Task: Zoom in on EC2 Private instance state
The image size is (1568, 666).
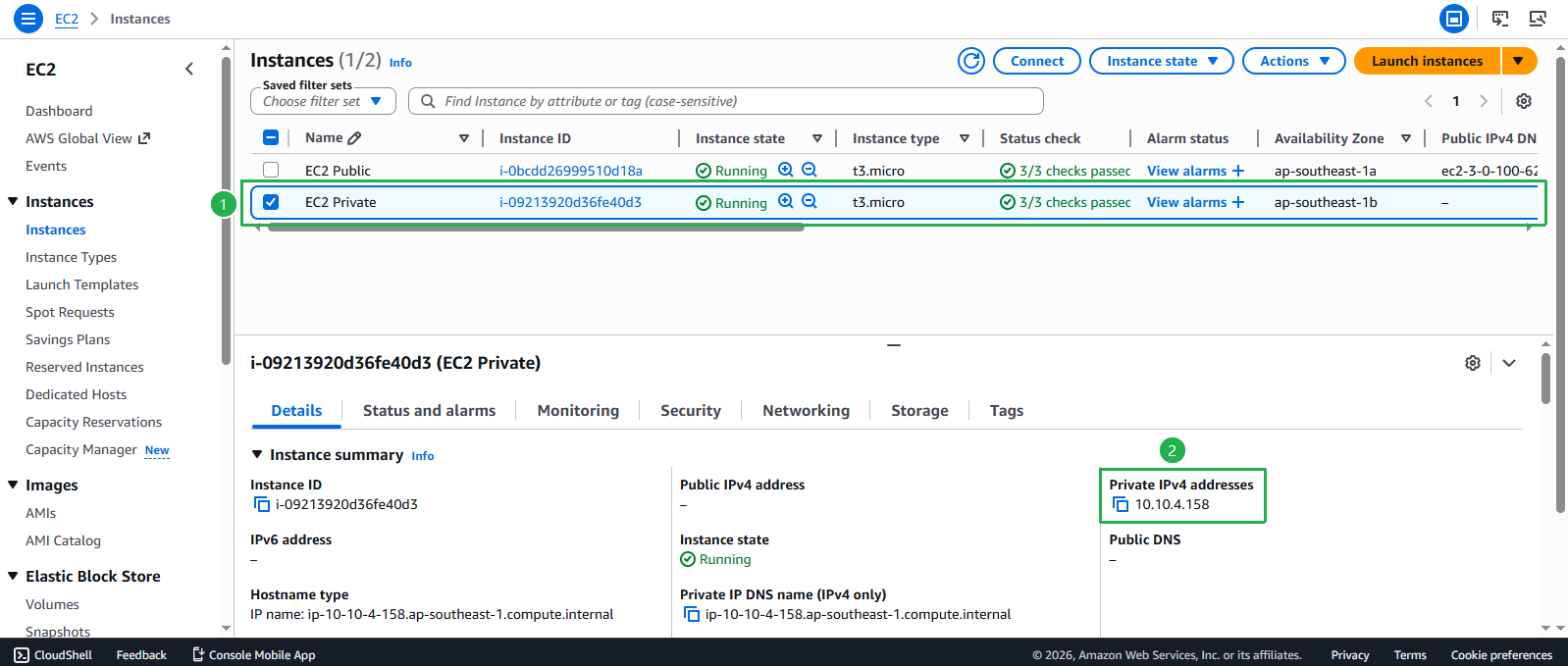Action: [786, 201]
